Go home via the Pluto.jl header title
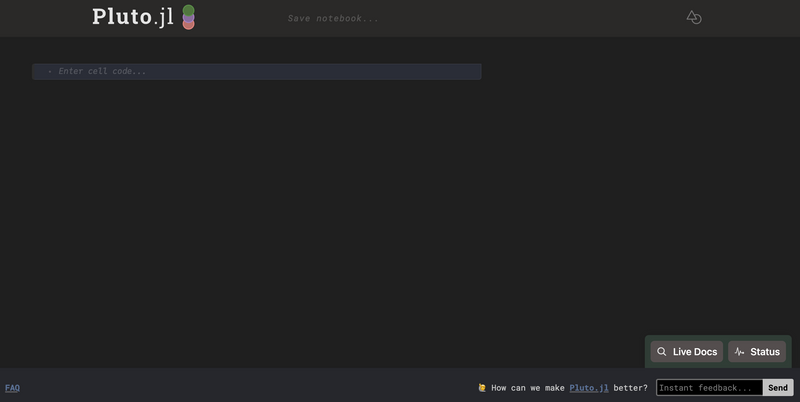 [x=133, y=17]
